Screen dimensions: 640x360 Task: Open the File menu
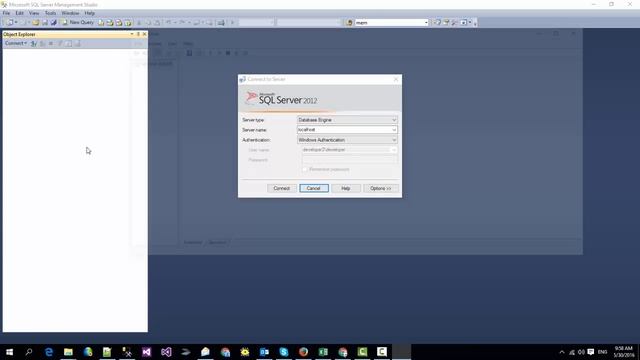pyautogui.click(x=7, y=13)
